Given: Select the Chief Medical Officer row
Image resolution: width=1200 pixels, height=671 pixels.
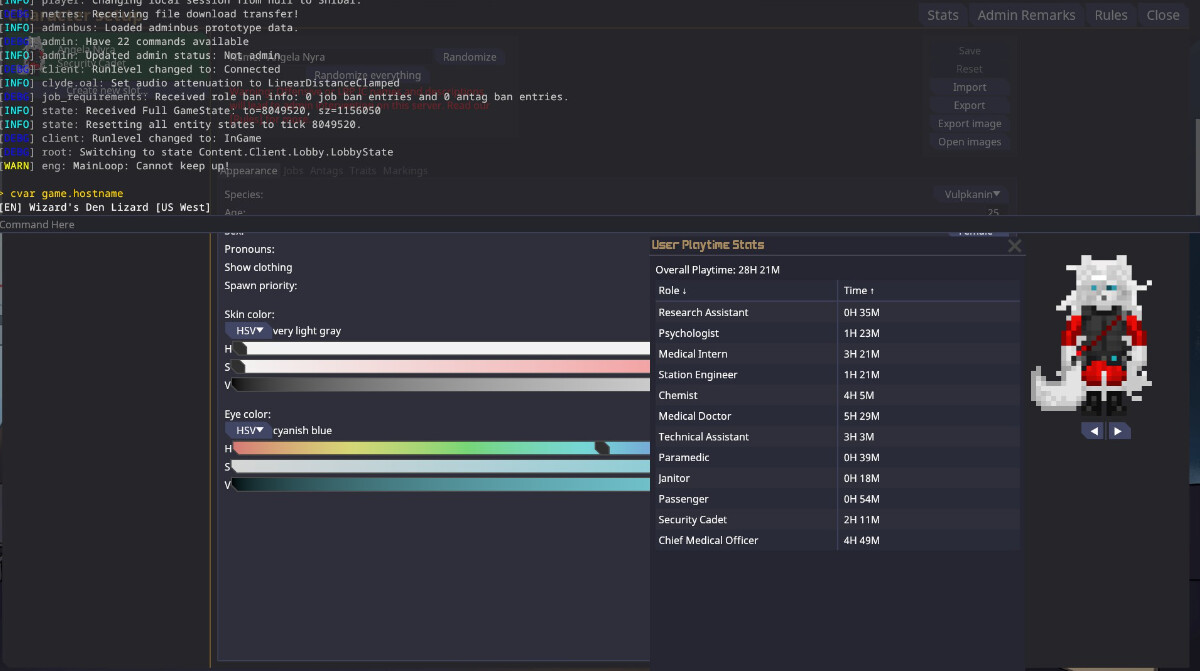Looking at the screenshot, I should click(x=835, y=541).
